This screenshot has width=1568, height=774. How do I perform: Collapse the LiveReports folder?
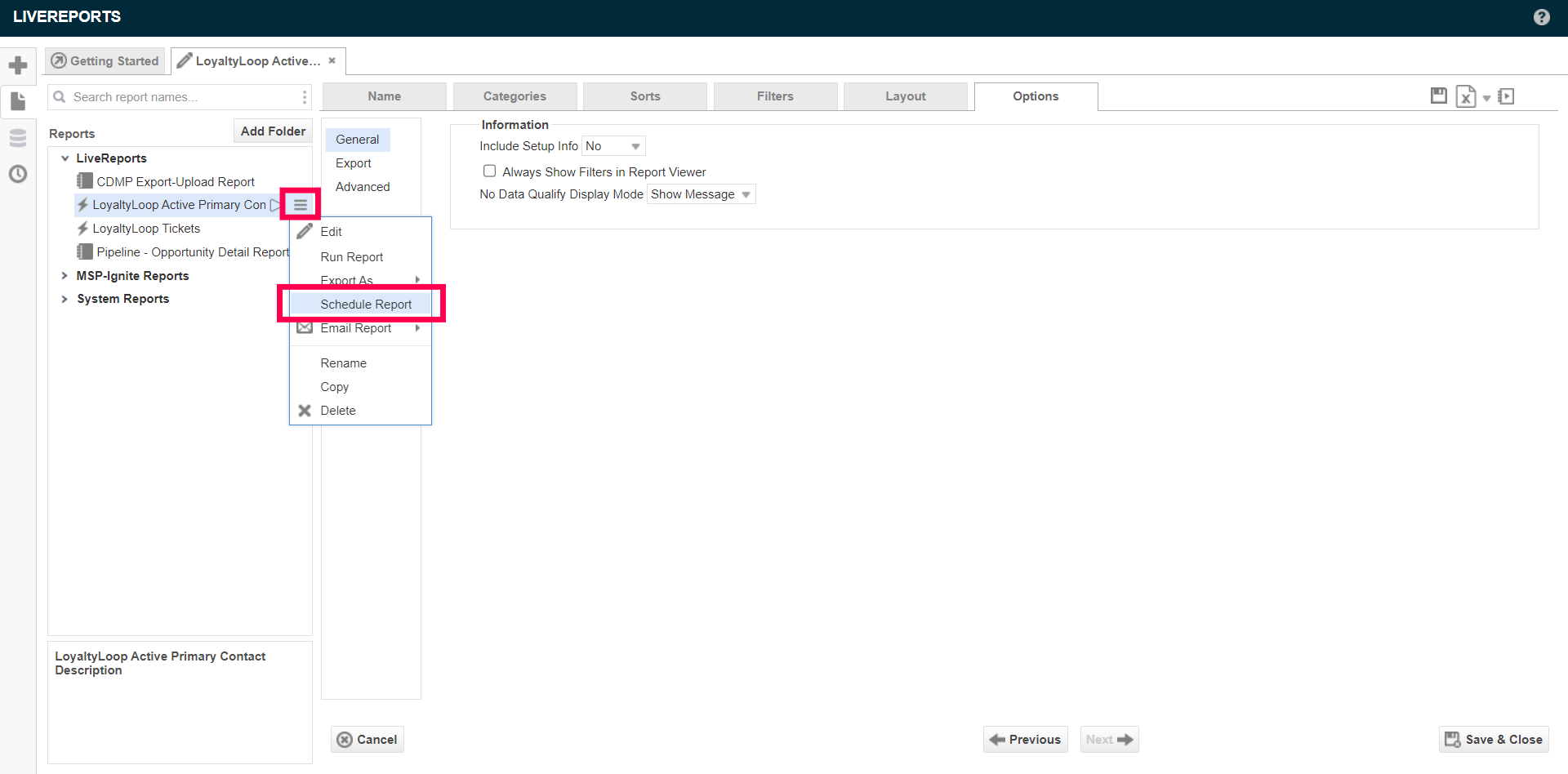tap(65, 158)
